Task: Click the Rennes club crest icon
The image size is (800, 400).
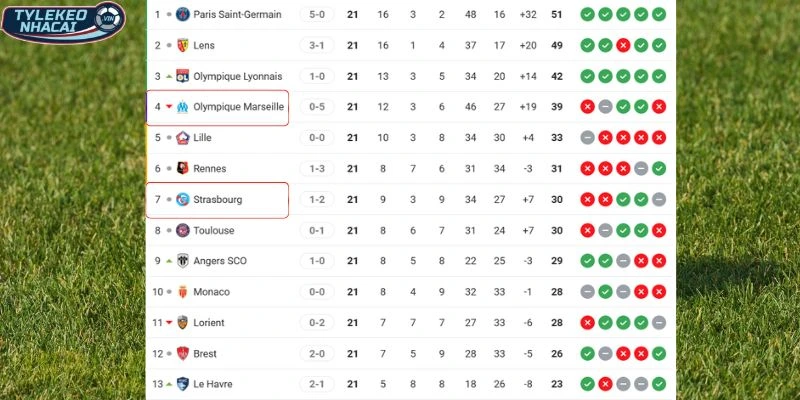Action: pos(183,169)
